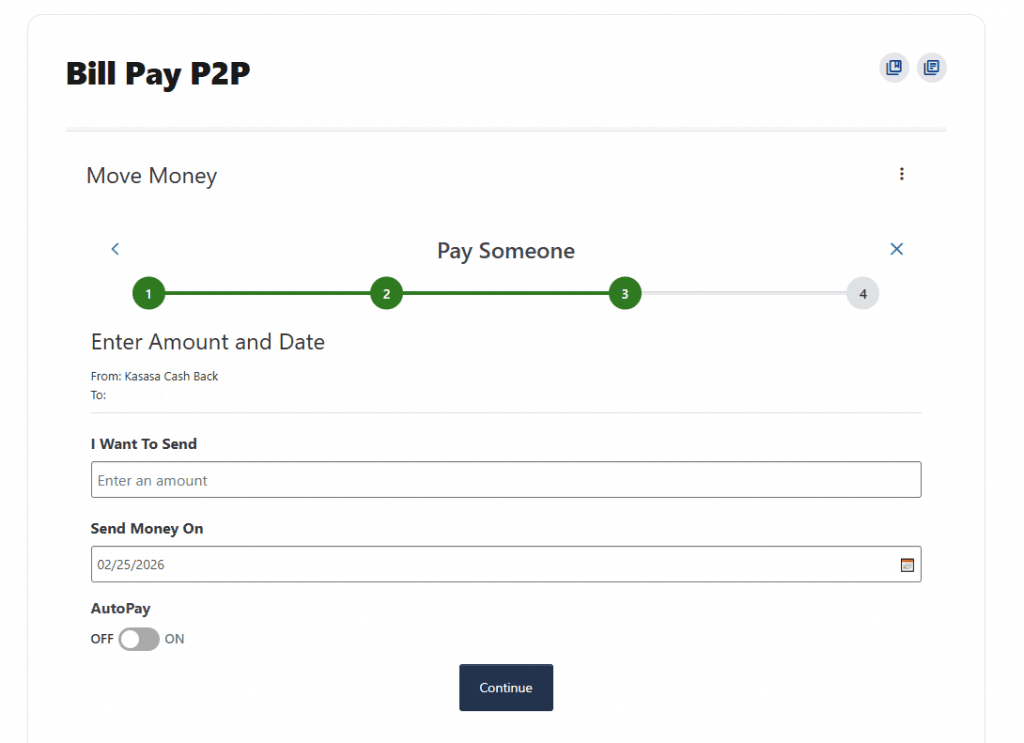Jump to step 1 circle
The image size is (1024, 743).
148,294
